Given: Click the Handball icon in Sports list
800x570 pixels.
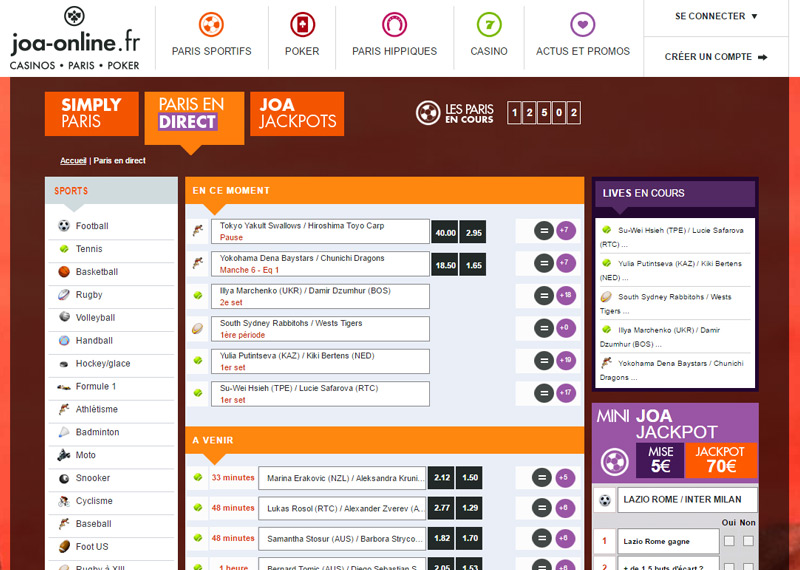Looking at the screenshot, I should click(x=64, y=340).
